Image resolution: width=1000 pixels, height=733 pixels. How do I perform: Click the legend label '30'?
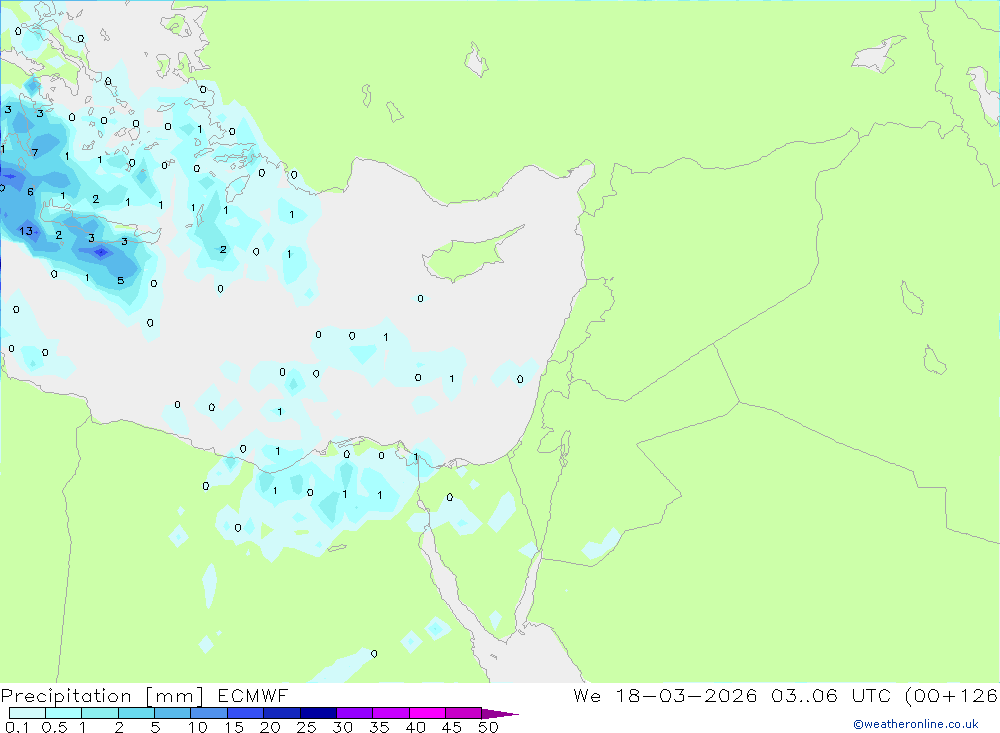click(x=343, y=727)
